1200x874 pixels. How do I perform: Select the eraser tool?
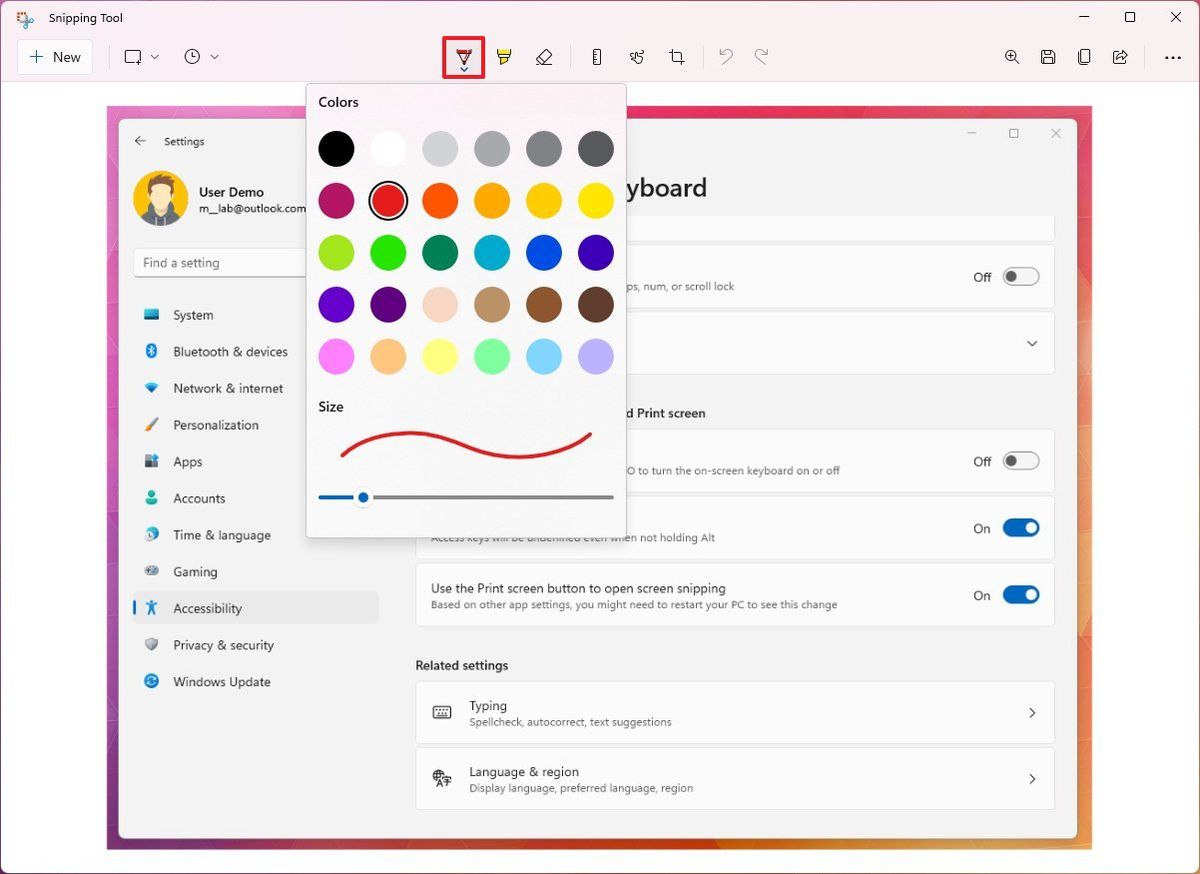click(x=544, y=57)
